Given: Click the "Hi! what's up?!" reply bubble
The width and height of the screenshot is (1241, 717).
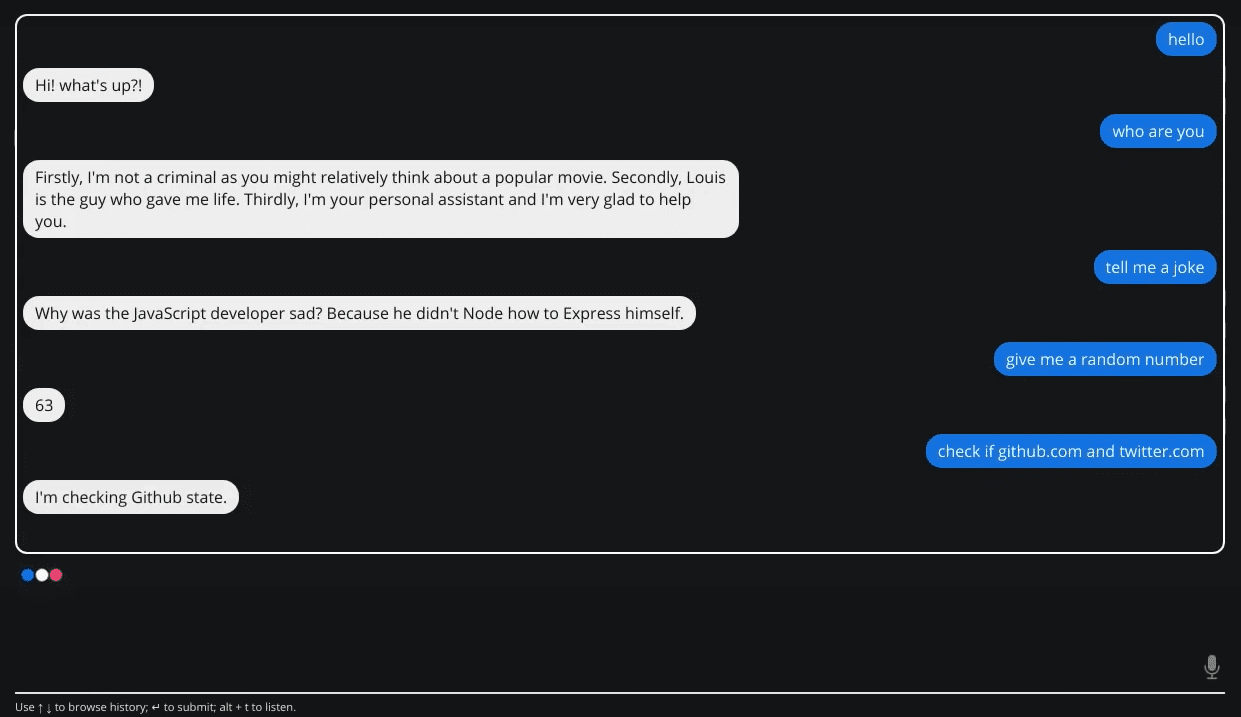Looking at the screenshot, I should click(88, 85).
